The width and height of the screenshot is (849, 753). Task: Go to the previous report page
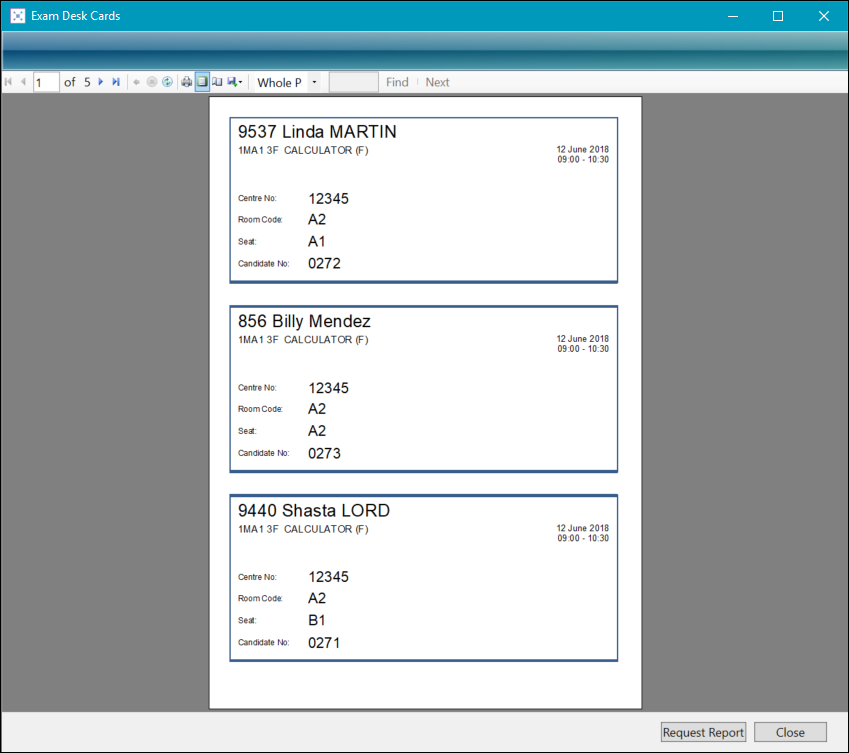[x=23, y=82]
